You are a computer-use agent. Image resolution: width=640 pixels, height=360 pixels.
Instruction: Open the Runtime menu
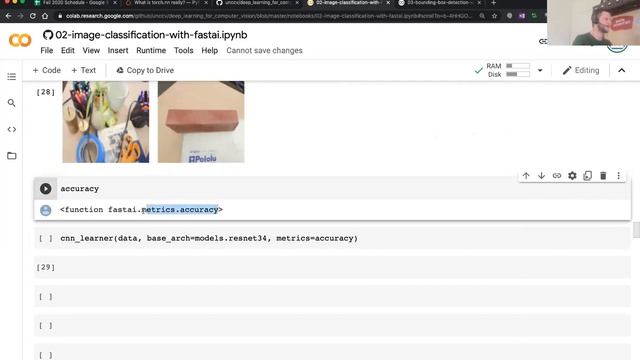[151, 51]
